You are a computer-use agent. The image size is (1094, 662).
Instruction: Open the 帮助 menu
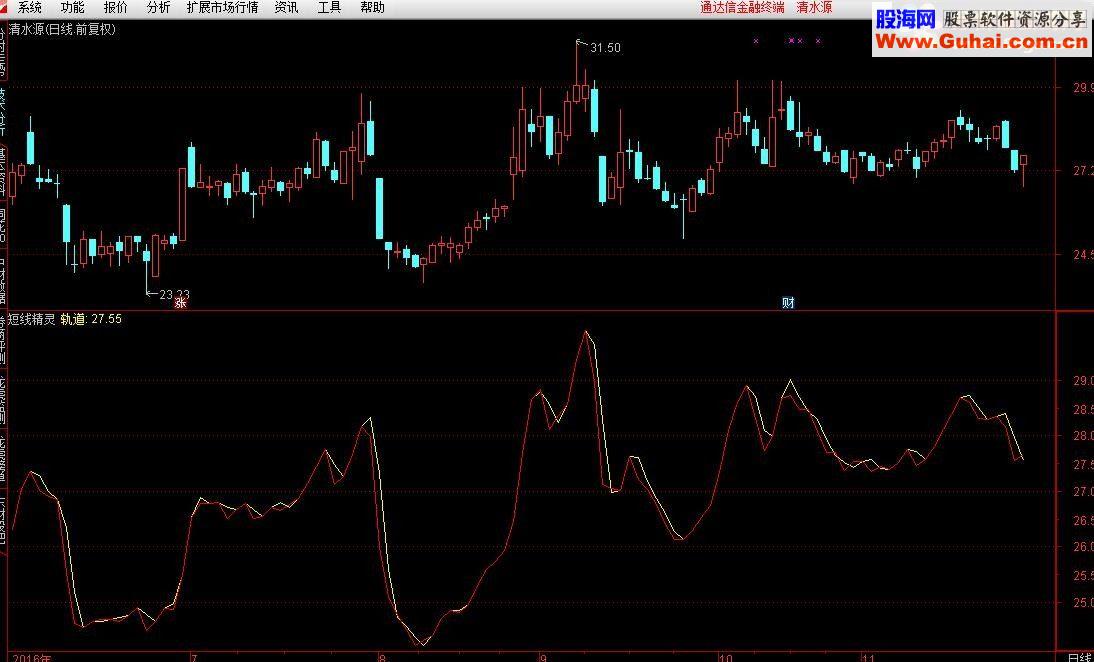pos(373,8)
